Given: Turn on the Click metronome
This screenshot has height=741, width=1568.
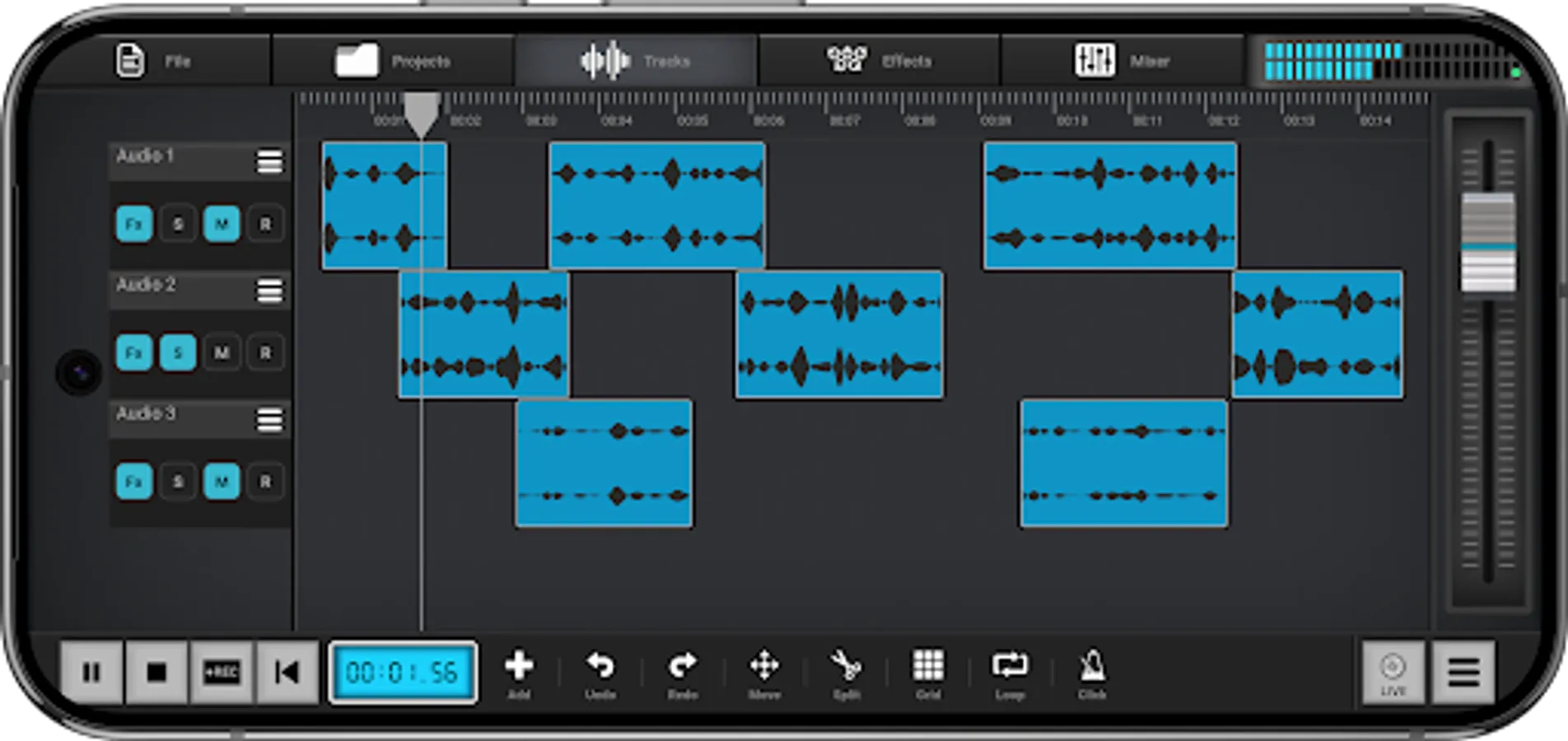Looking at the screenshot, I should pyautogui.click(x=1092, y=667).
